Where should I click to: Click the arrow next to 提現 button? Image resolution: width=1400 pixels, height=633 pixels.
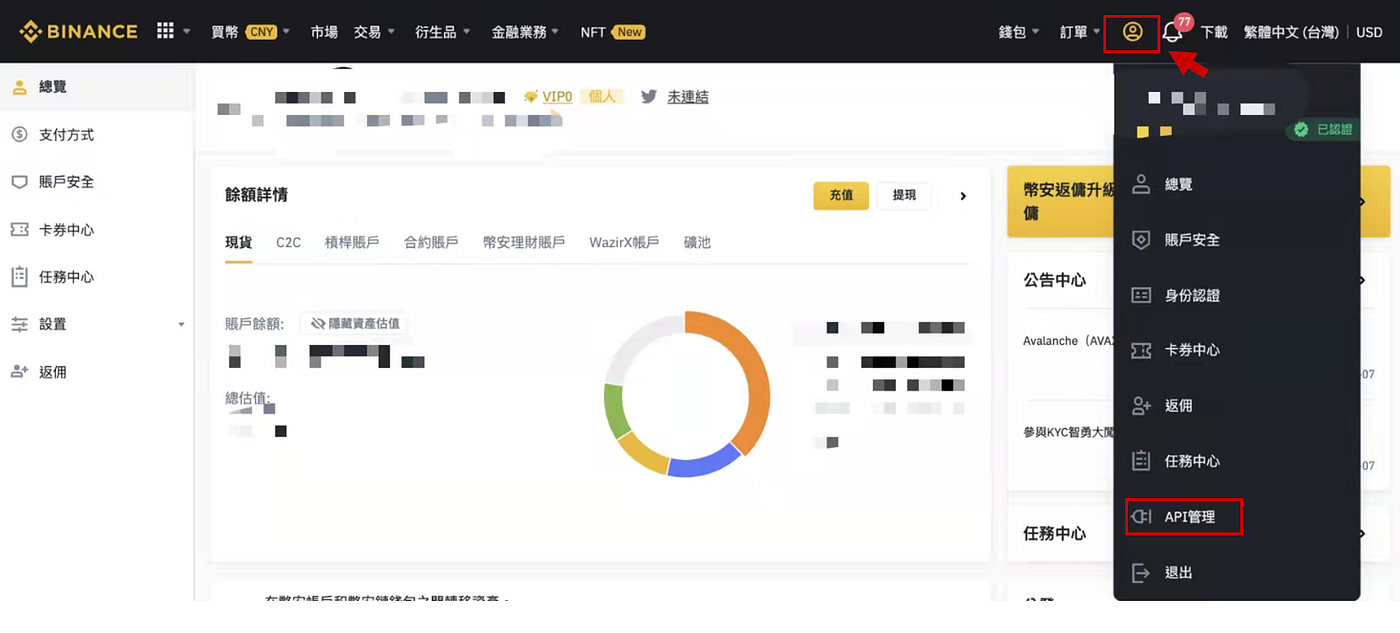pyautogui.click(x=963, y=196)
